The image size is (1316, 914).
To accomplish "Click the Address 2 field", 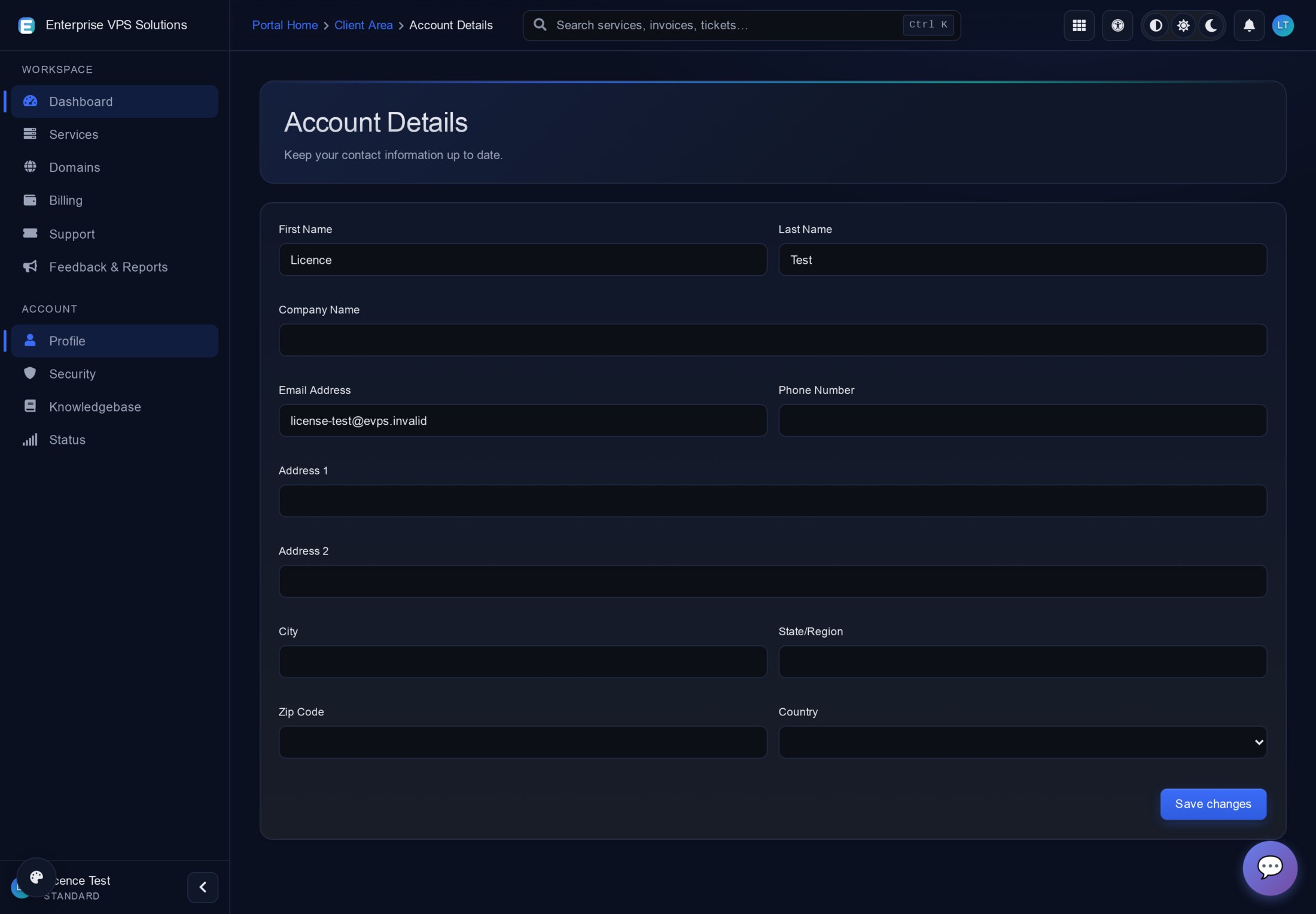I will [x=772, y=581].
